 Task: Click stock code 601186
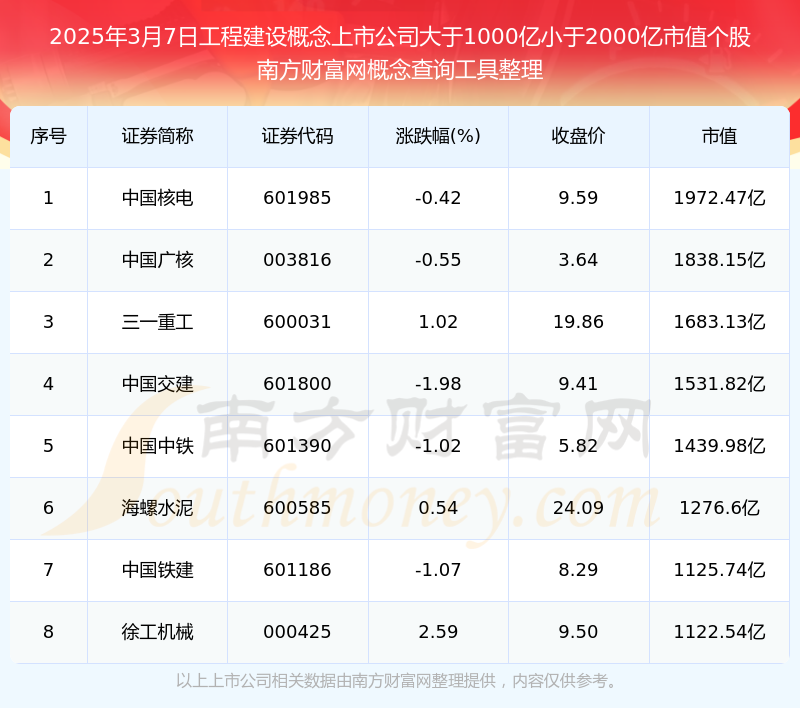[297, 570]
